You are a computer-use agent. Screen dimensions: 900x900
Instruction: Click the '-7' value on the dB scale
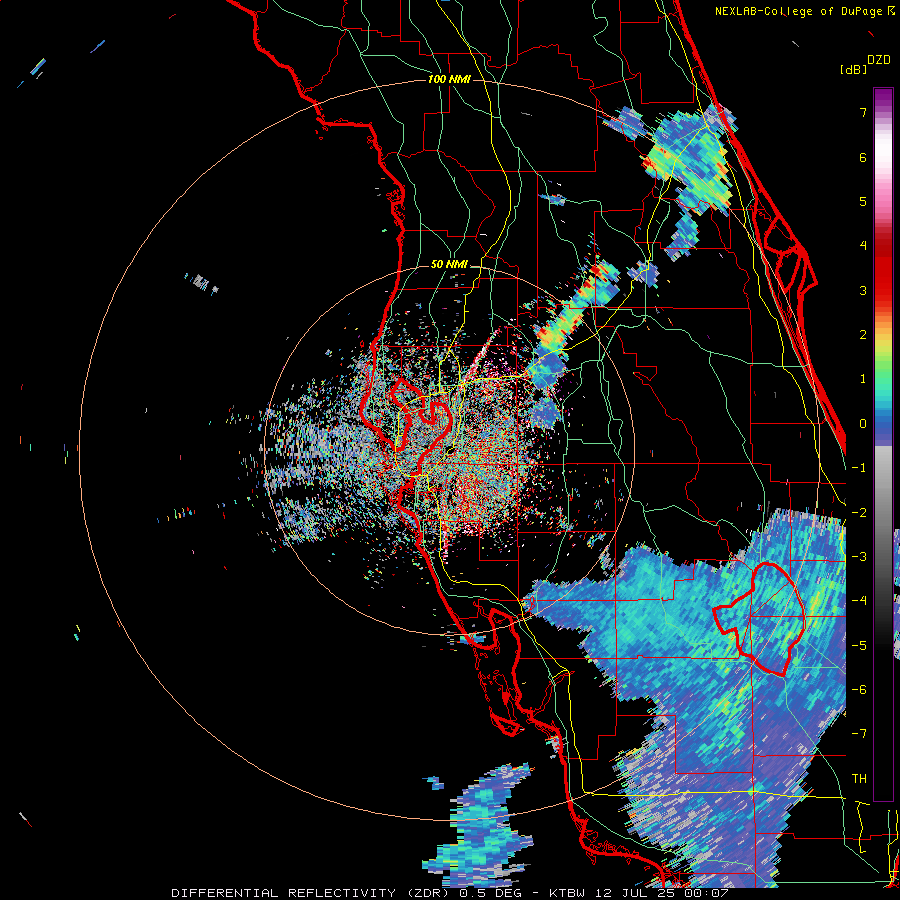tap(859, 734)
